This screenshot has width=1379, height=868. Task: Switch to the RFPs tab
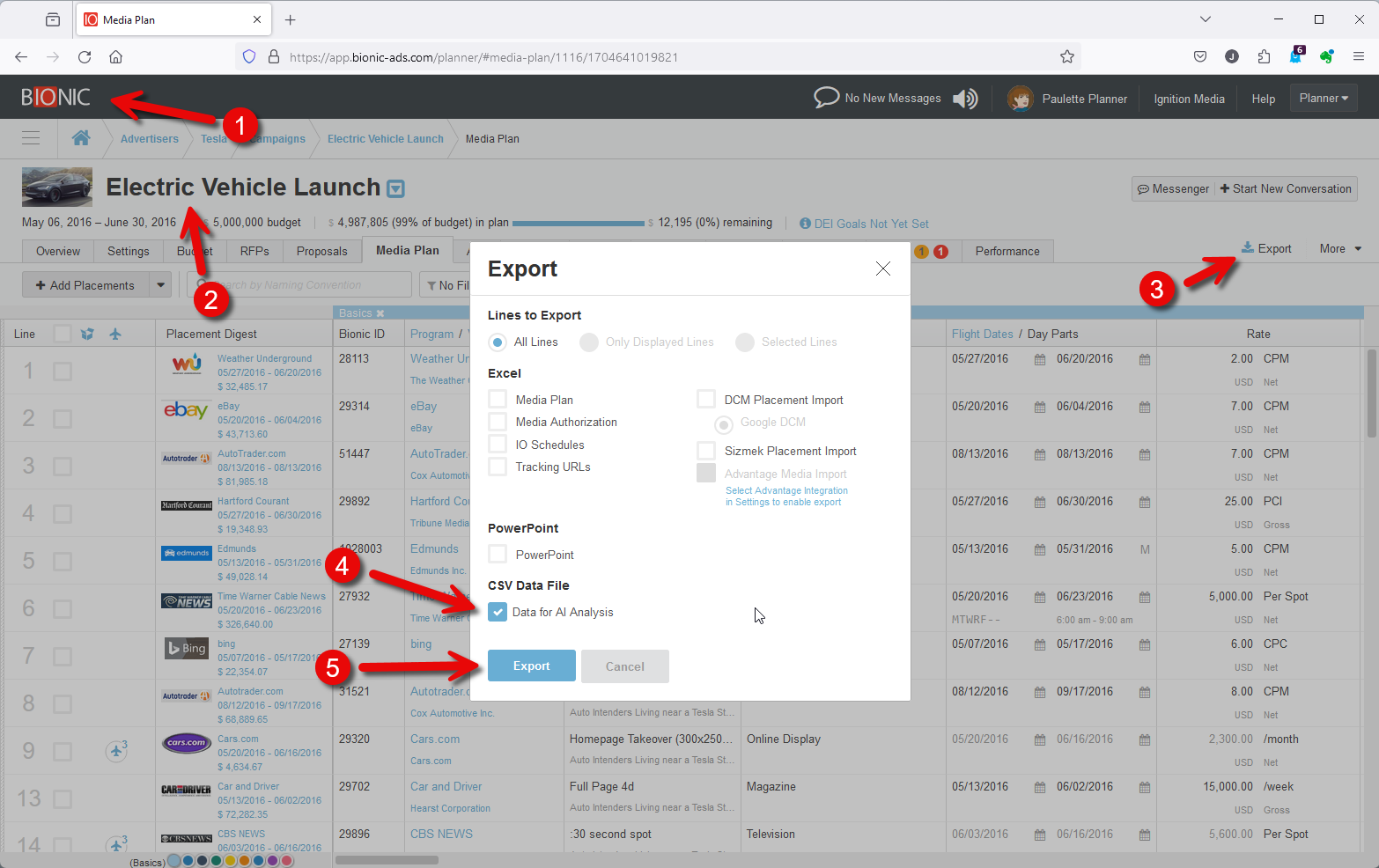coord(254,251)
